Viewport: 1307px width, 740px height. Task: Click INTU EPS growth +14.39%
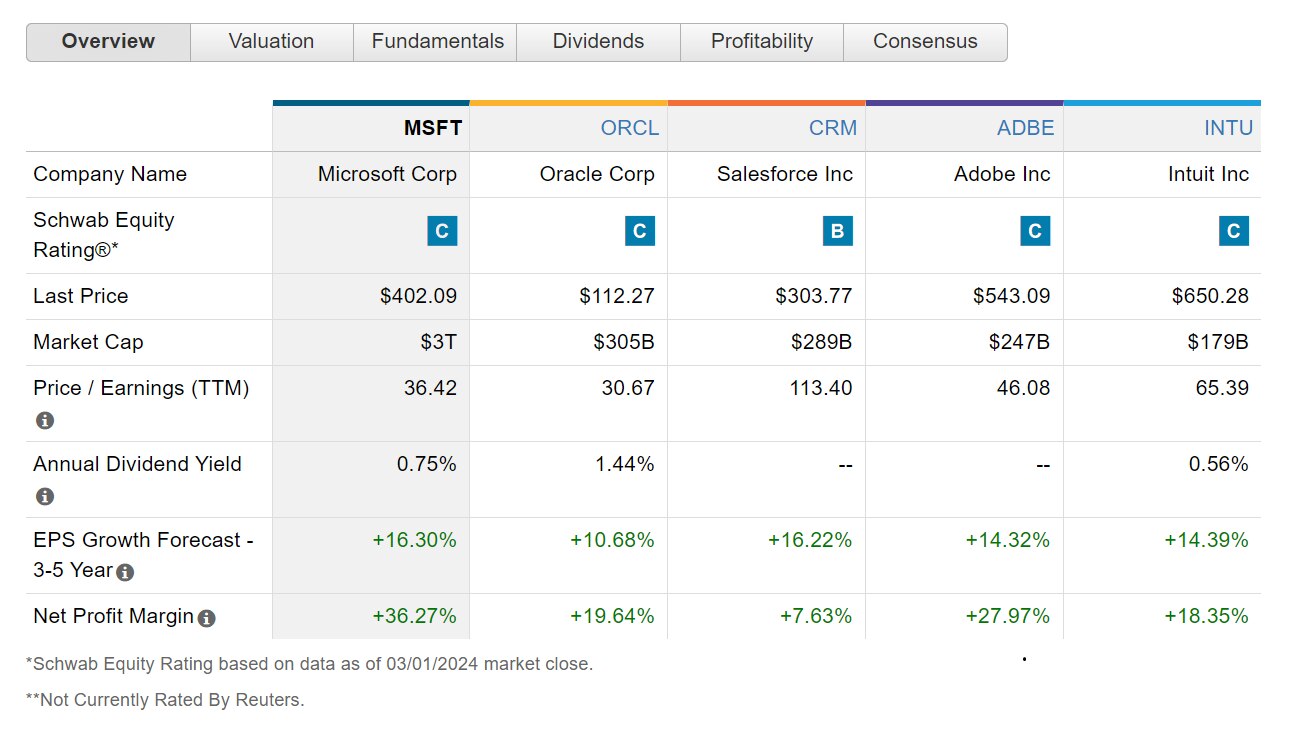point(1206,540)
